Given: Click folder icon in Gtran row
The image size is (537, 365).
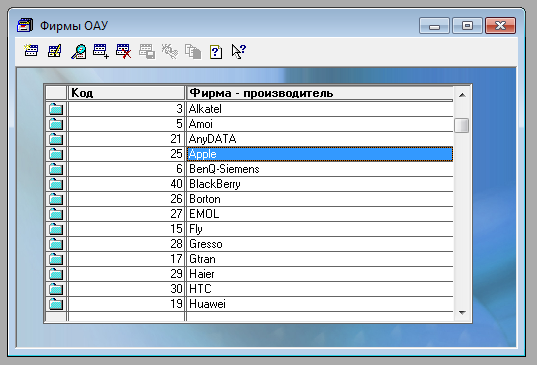Looking at the screenshot, I should click(x=56, y=259).
